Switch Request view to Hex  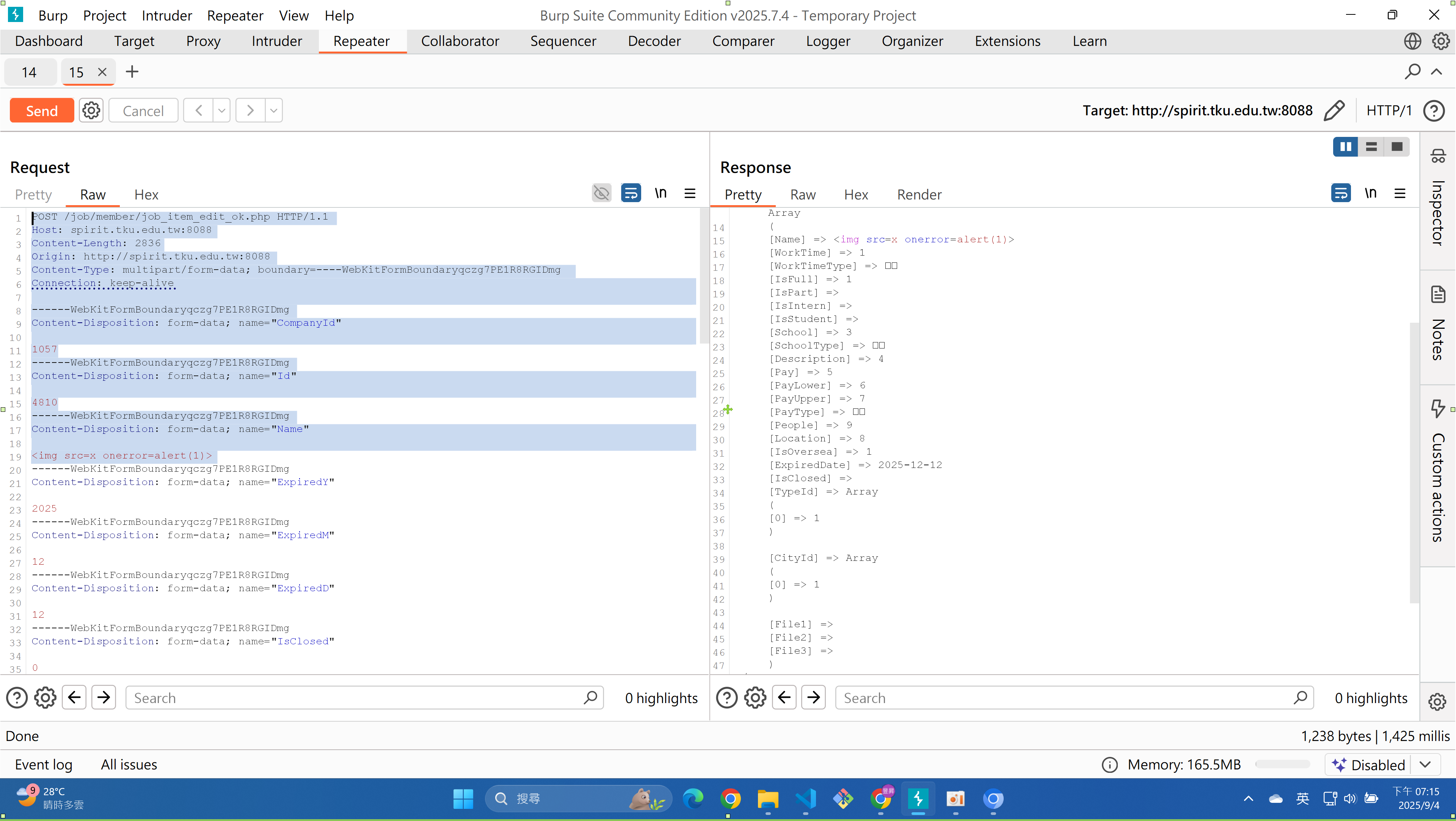point(146,195)
